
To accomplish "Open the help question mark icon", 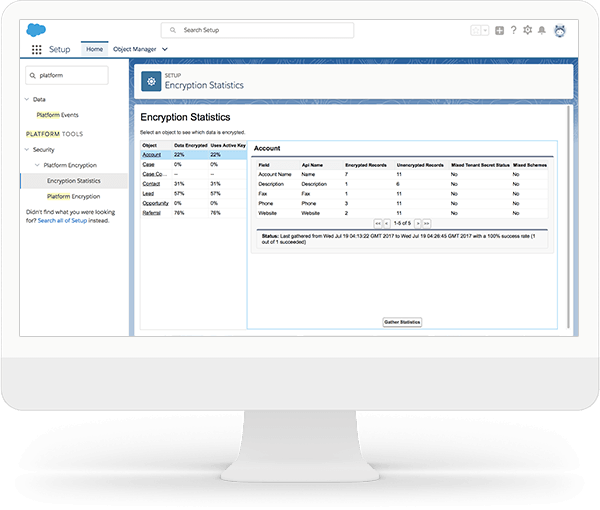I will tap(514, 30).
